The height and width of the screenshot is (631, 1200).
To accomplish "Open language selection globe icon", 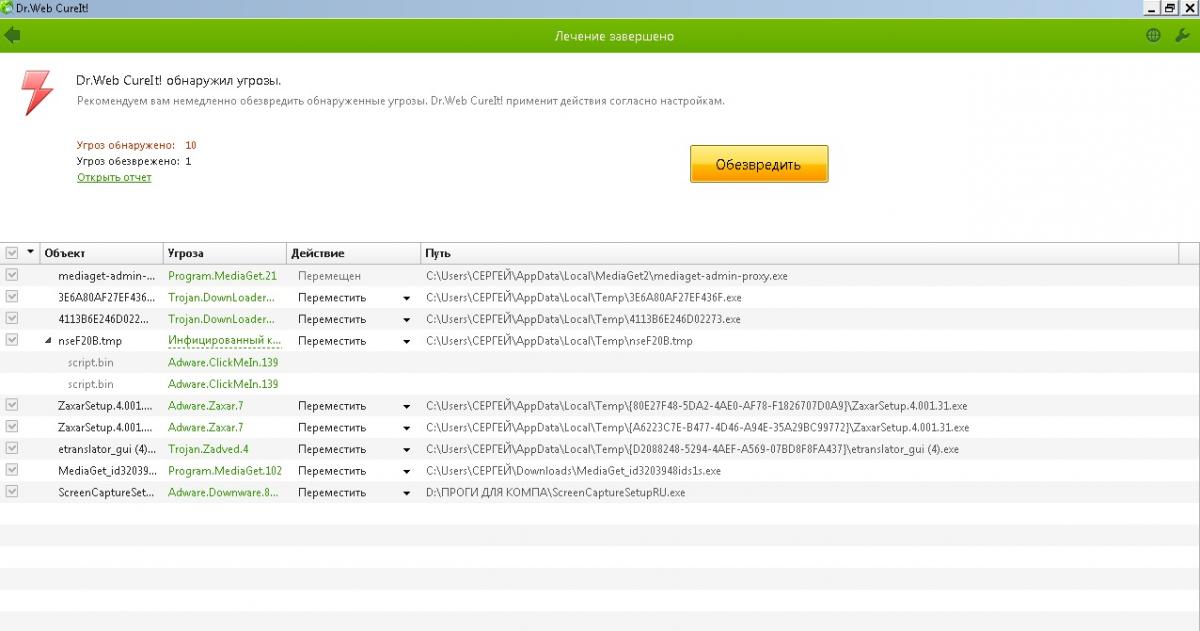I will click(x=1153, y=36).
